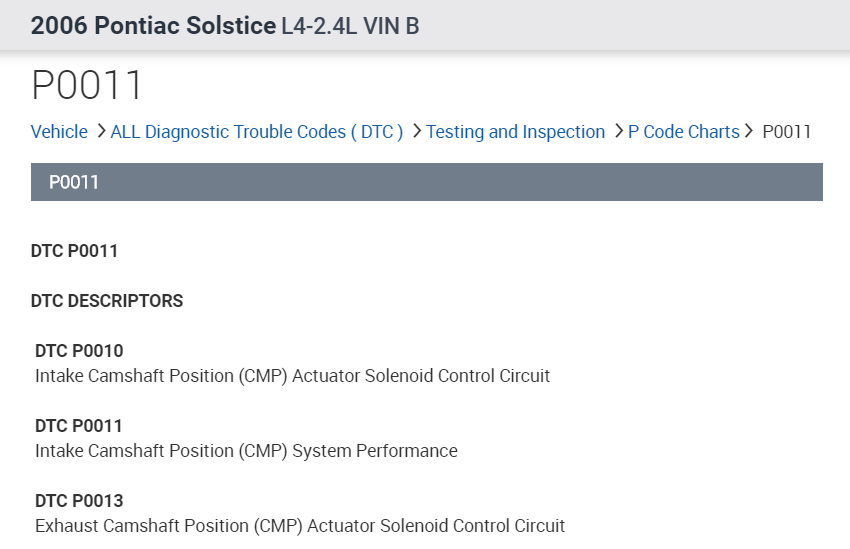Image resolution: width=850 pixels, height=549 pixels.
Task: Click the gray P0011 section header bar
Action: pyautogui.click(x=426, y=182)
